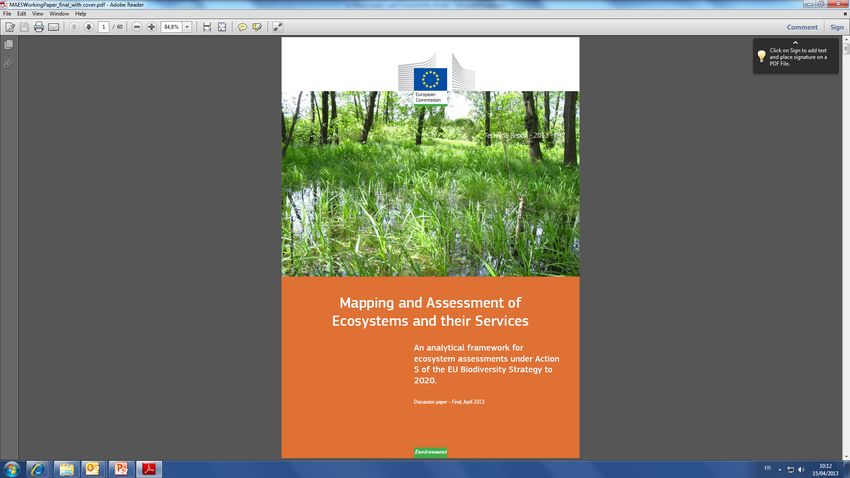This screenshot has width=850, height=478.
Task: Click the zoom percentage field showing 84,8%
Action: (x=171, y=27)
